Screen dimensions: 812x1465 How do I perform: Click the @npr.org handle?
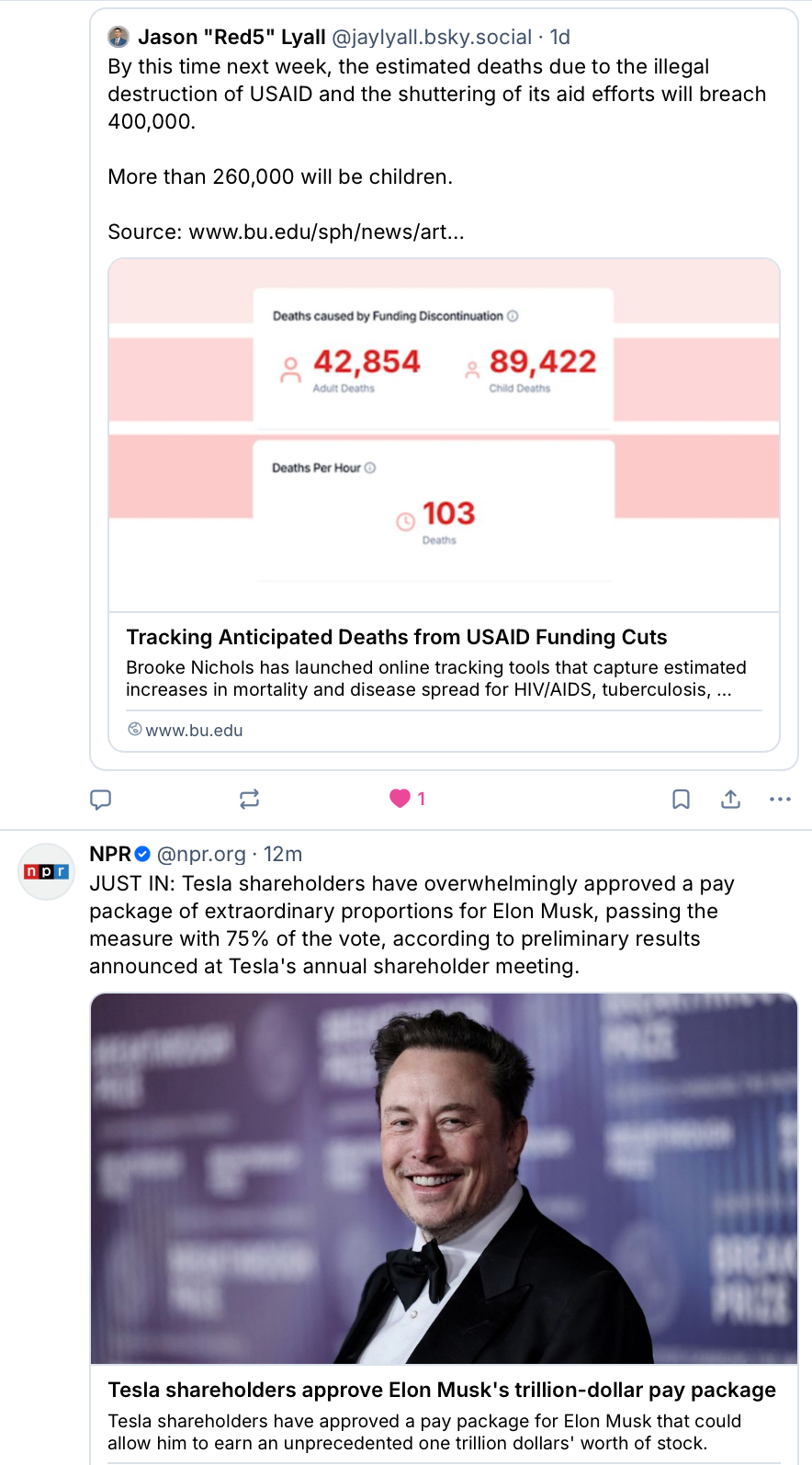click(x=201, y=854)
